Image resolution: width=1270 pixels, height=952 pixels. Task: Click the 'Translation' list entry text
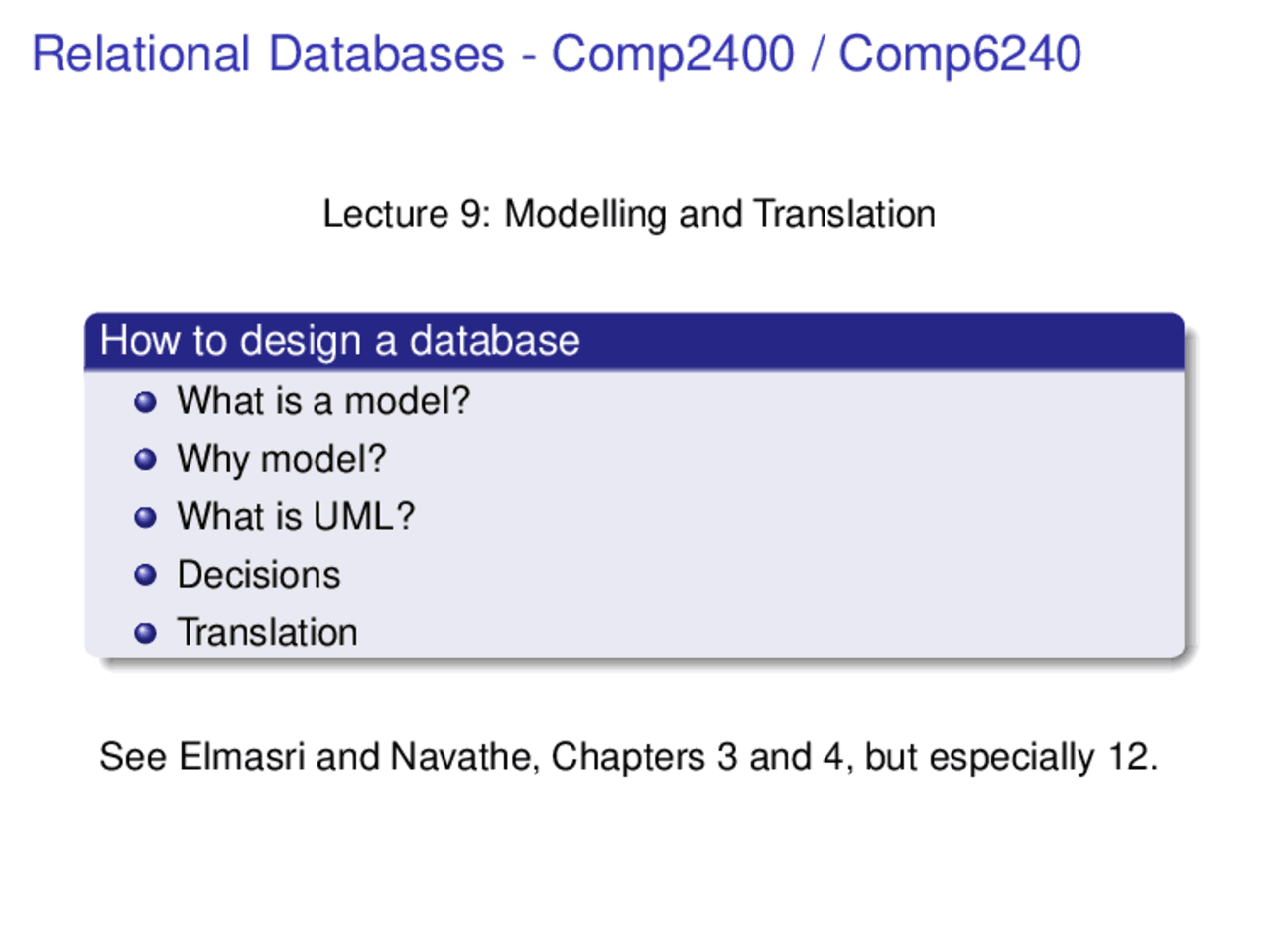[268, 633]
